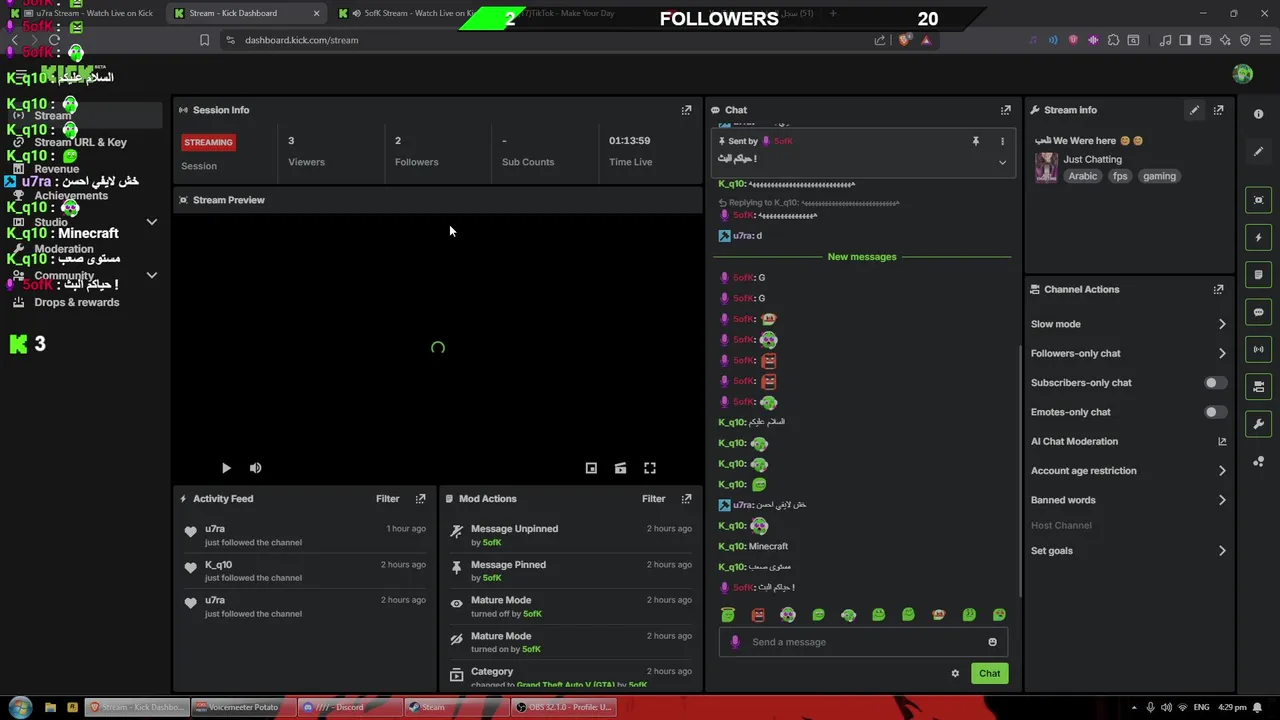Pop out the Activity Feed panel

pos(420,498)
